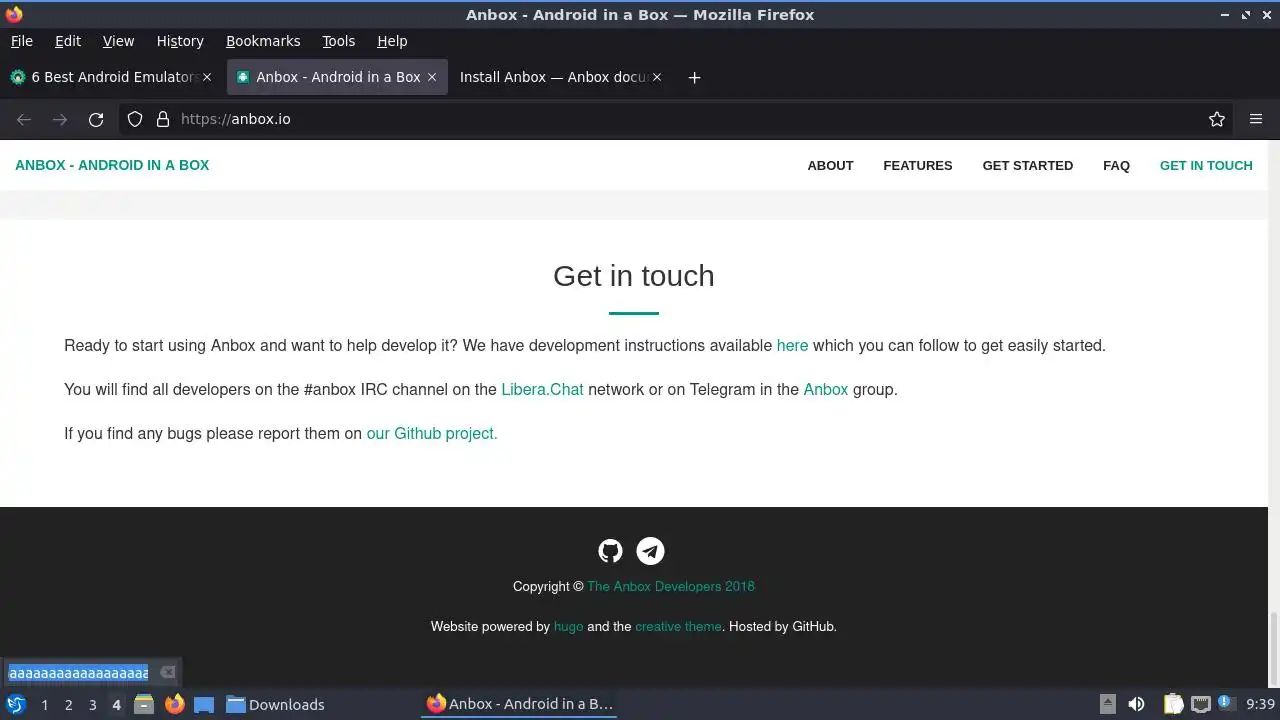Show tracking protection shield info
This screenshot has width=1280, height=720.
135,119
